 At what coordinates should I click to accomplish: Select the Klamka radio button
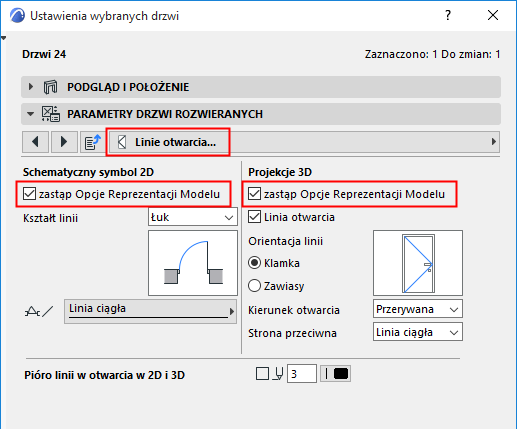254,263
